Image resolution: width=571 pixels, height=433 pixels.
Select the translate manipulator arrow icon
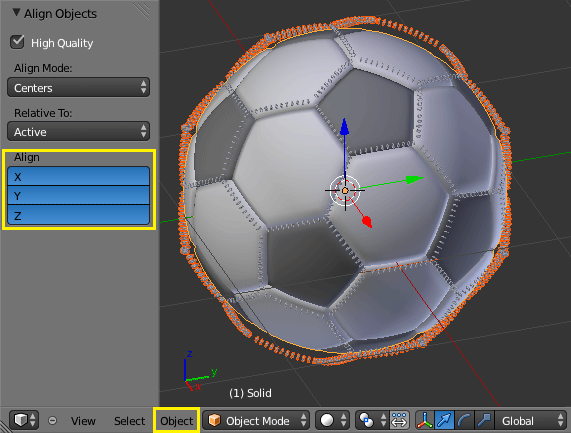tap(444, 420)
